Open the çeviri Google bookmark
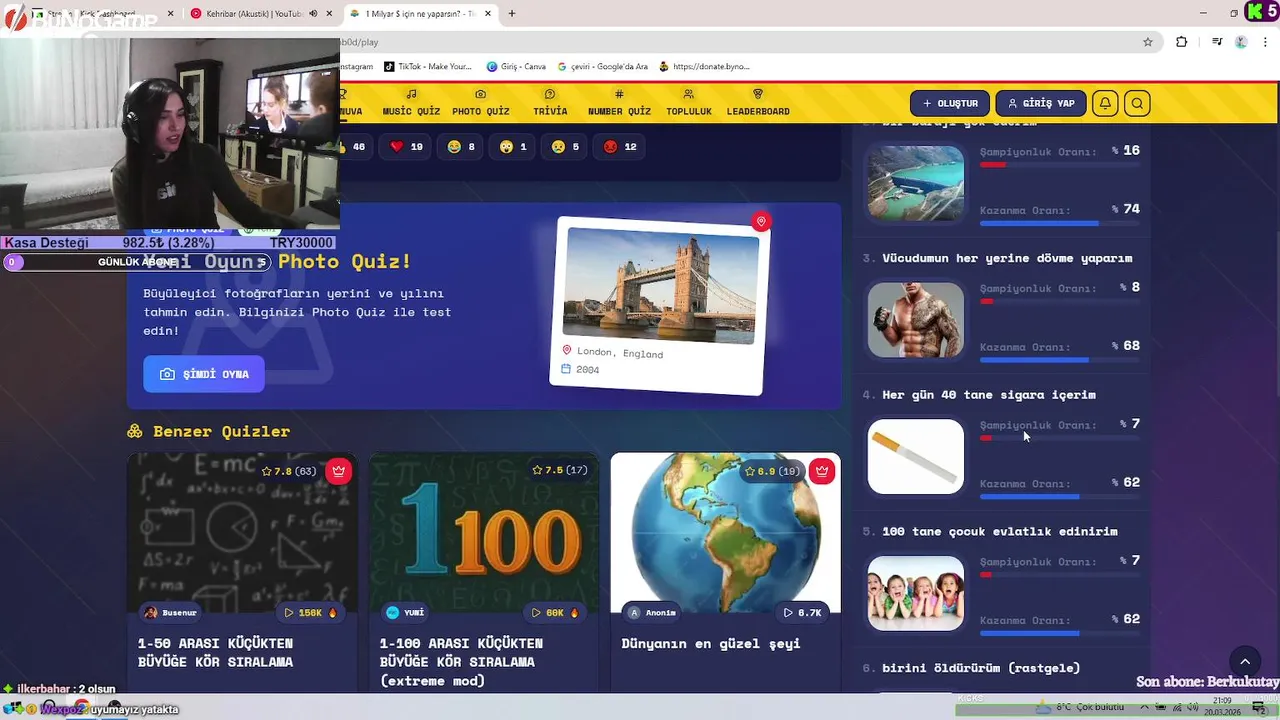This screenshot has height=720, width=1280. [603, 67]
